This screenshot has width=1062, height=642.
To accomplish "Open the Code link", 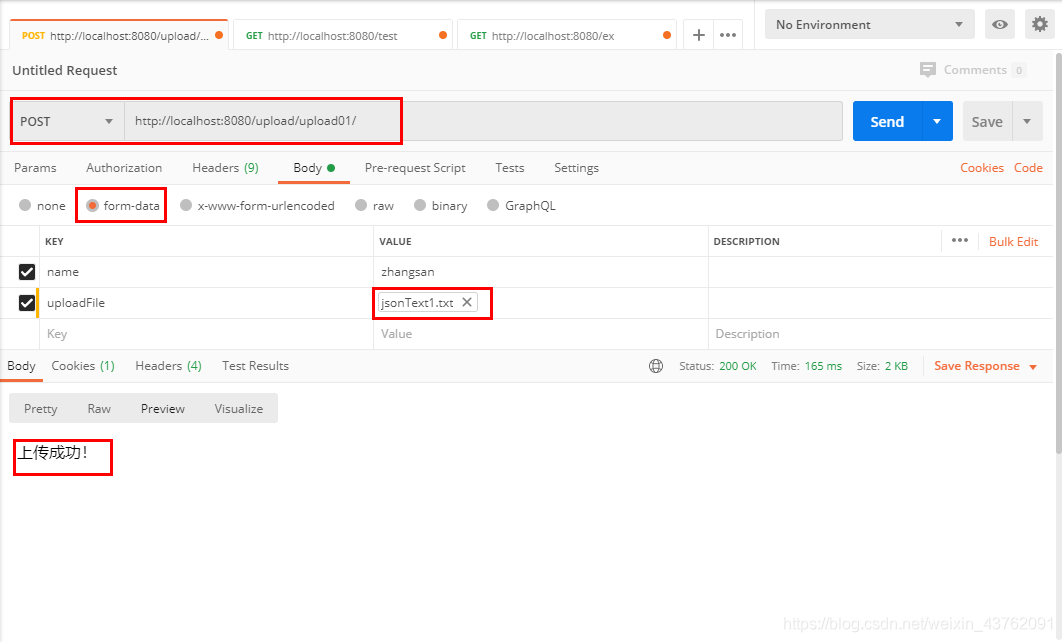I will 1028,167.
